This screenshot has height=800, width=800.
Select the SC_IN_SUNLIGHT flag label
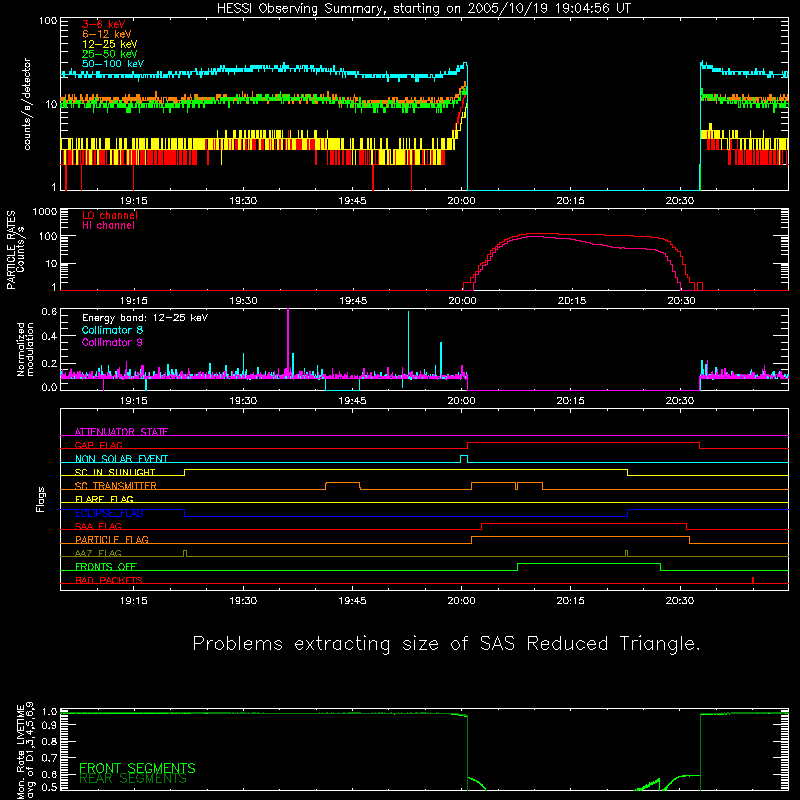tap(115, 472)
